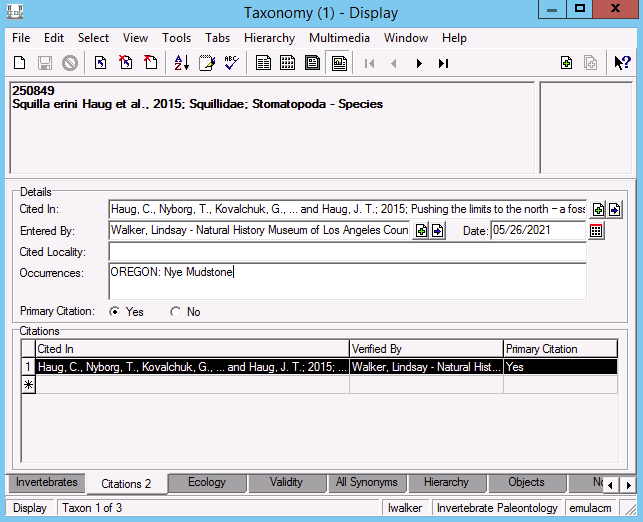Image resolution: width=643 pixels, height=522 pixels.
Task: Open linked record for Cited In field
Action: (x=614, y=210)
